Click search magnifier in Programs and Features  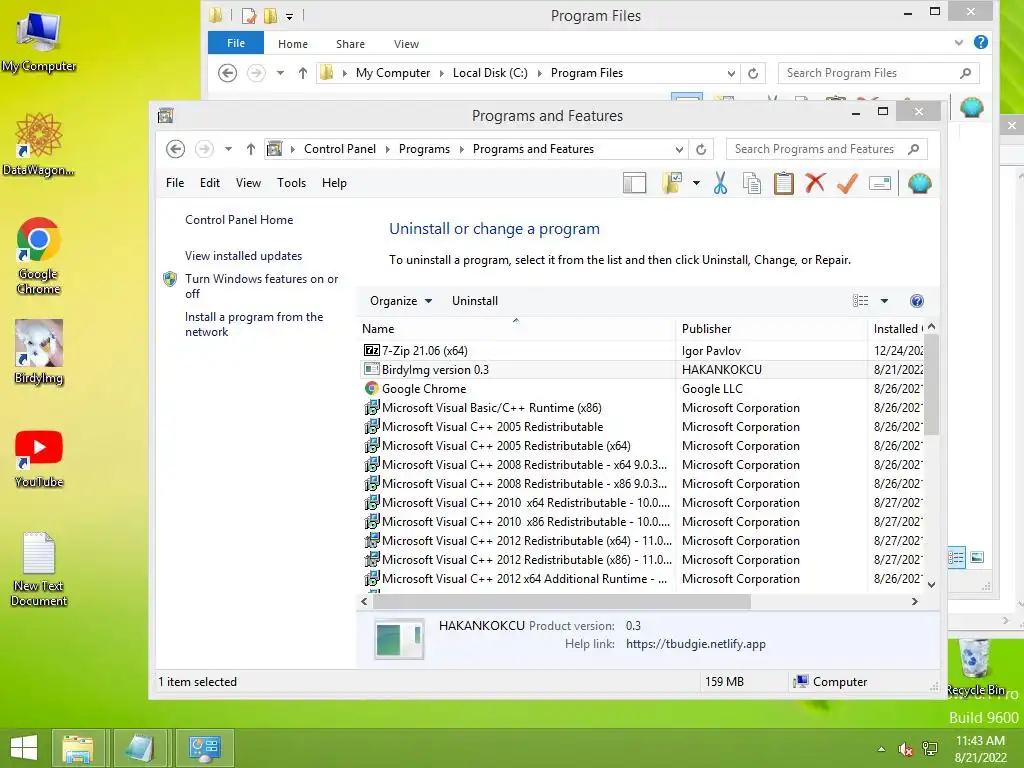914,150
